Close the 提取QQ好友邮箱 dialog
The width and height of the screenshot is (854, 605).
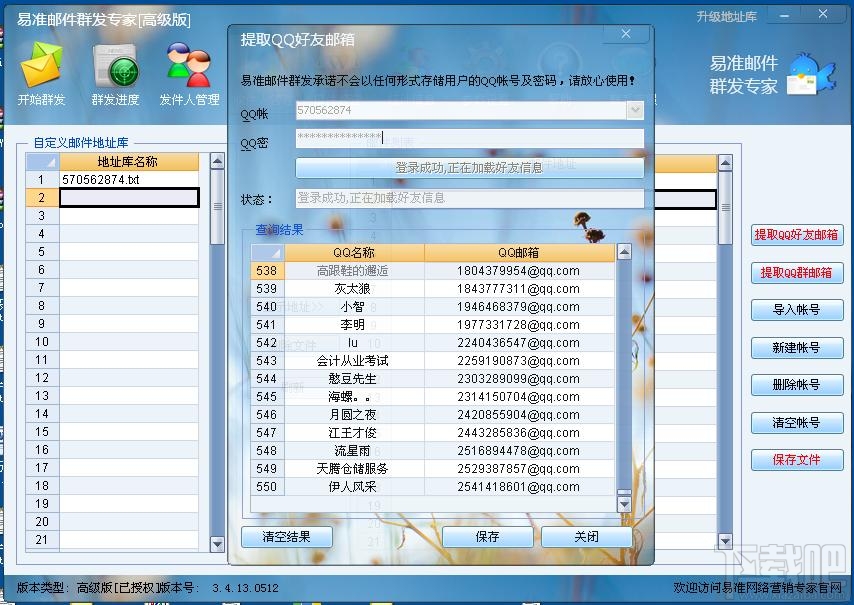tap(626, 34)
